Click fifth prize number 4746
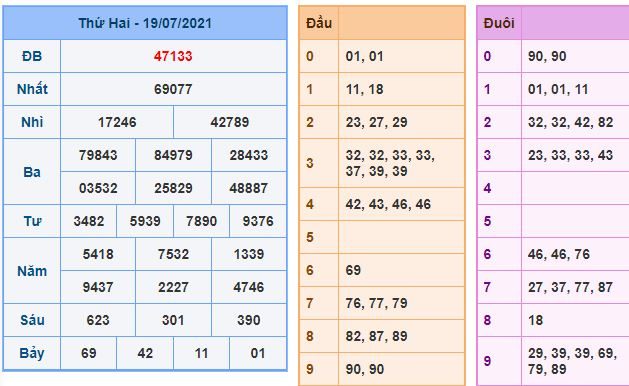Viewport: 629px width, 386px height. [249, 287]
